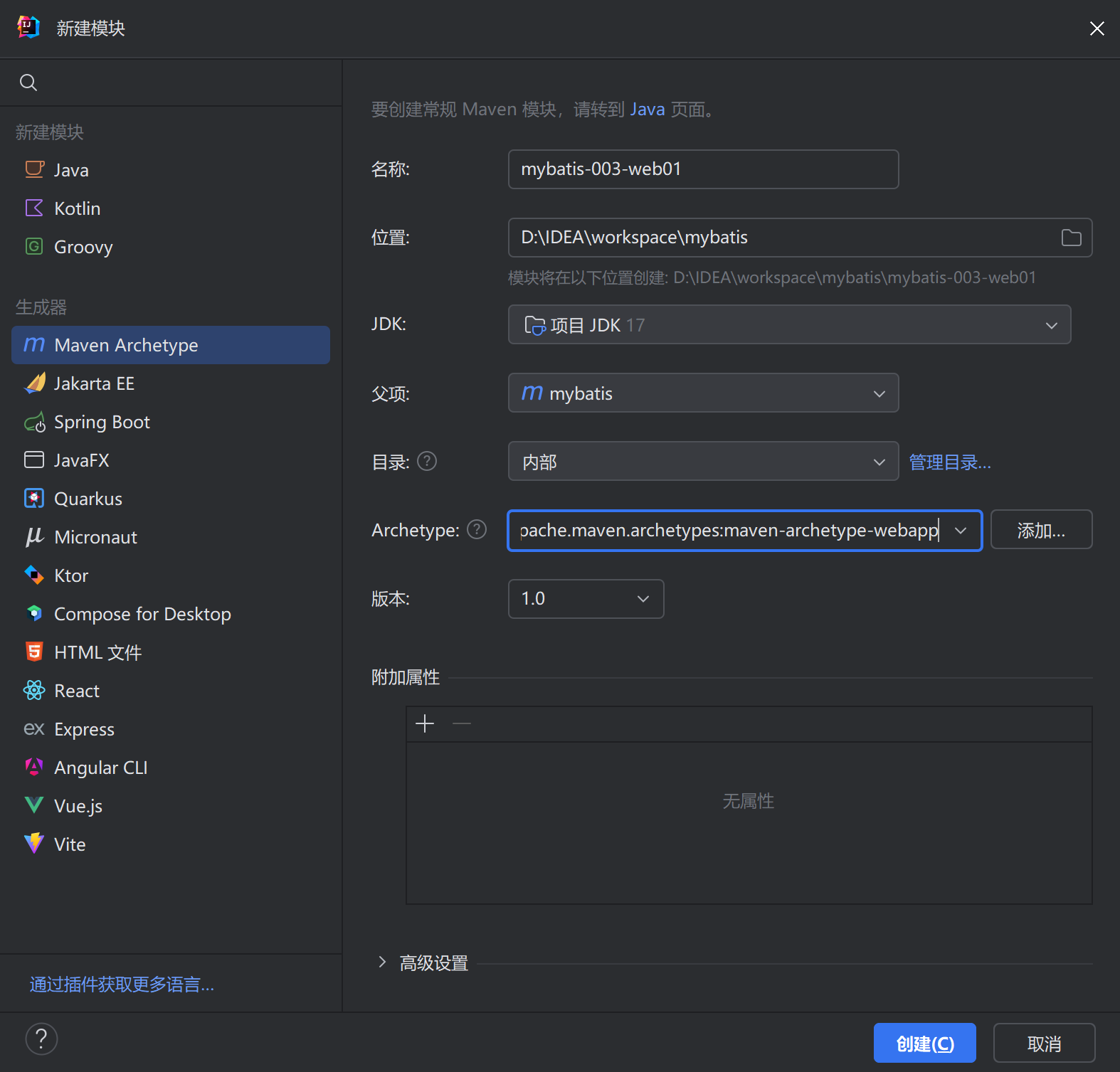The height and width of the screenshot is (1072, 1120).
Task: Click the search magnifier icon
Action: coord(28,83)
